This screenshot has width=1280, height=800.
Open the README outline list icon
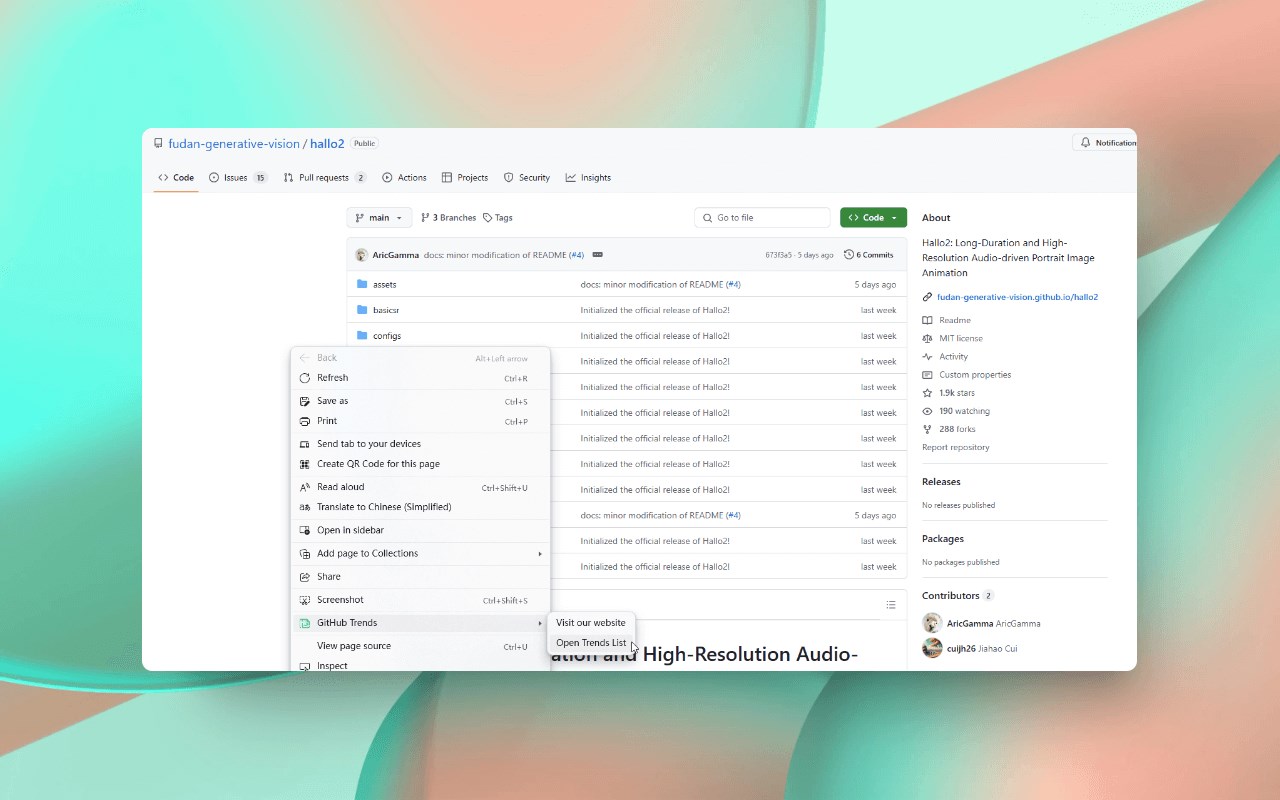coord(891,605)
